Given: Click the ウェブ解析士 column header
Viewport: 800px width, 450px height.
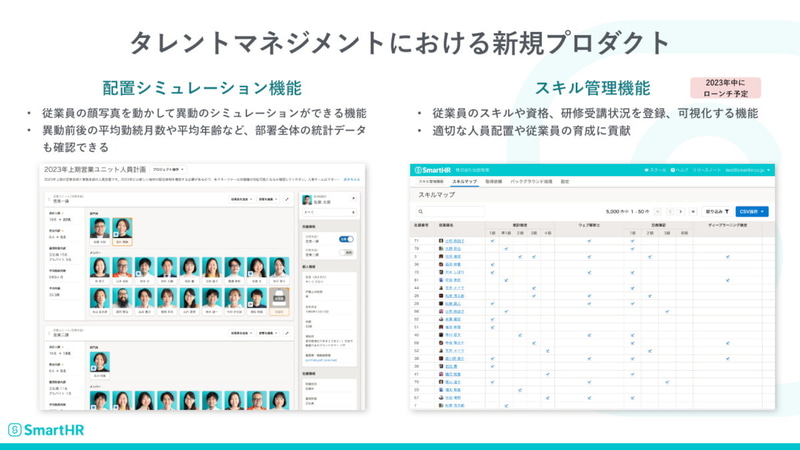Looking at the screenshot, I should [589, 225].
